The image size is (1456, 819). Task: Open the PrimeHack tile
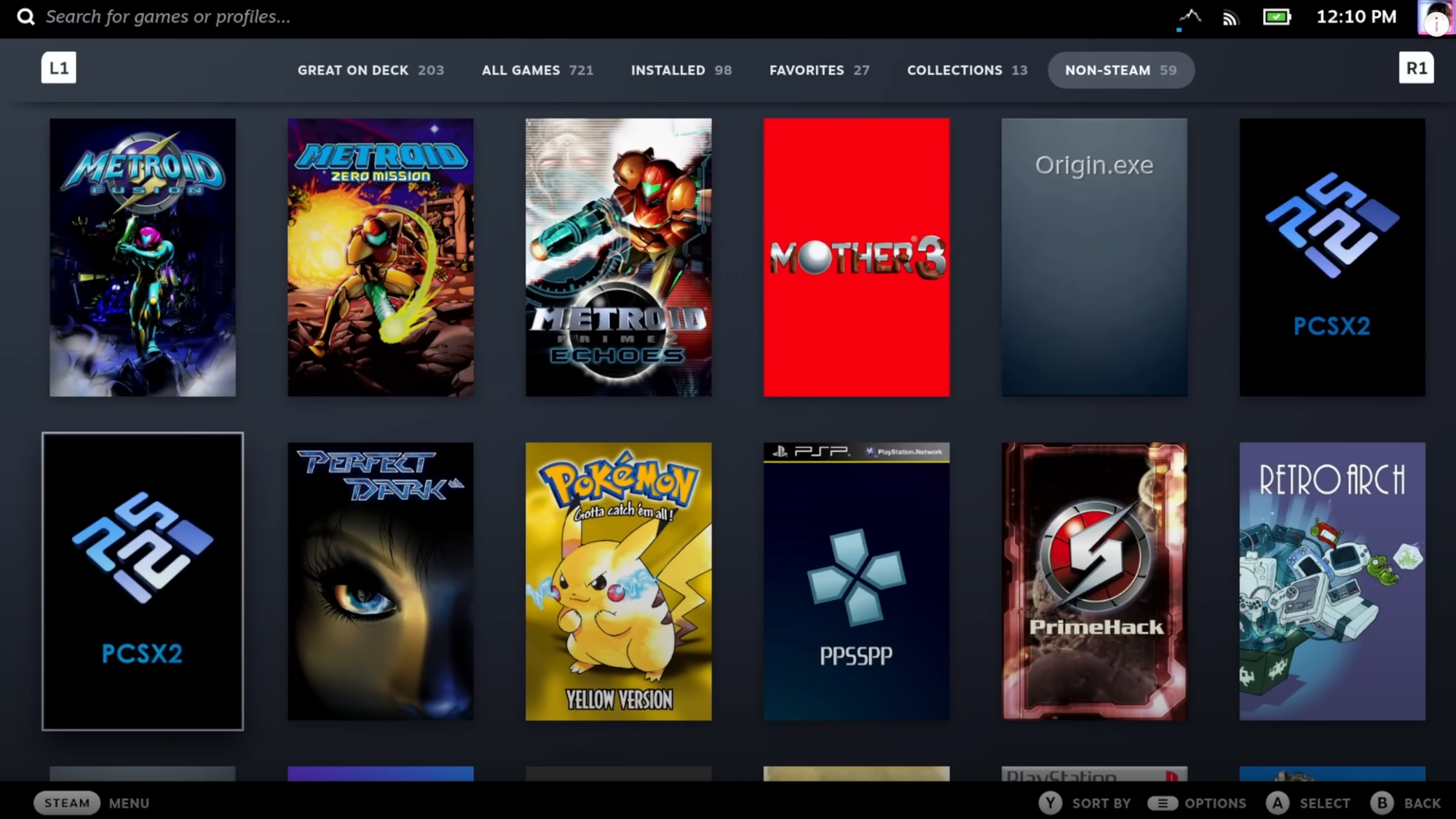pyautogui.click(x=1094, y=582)
